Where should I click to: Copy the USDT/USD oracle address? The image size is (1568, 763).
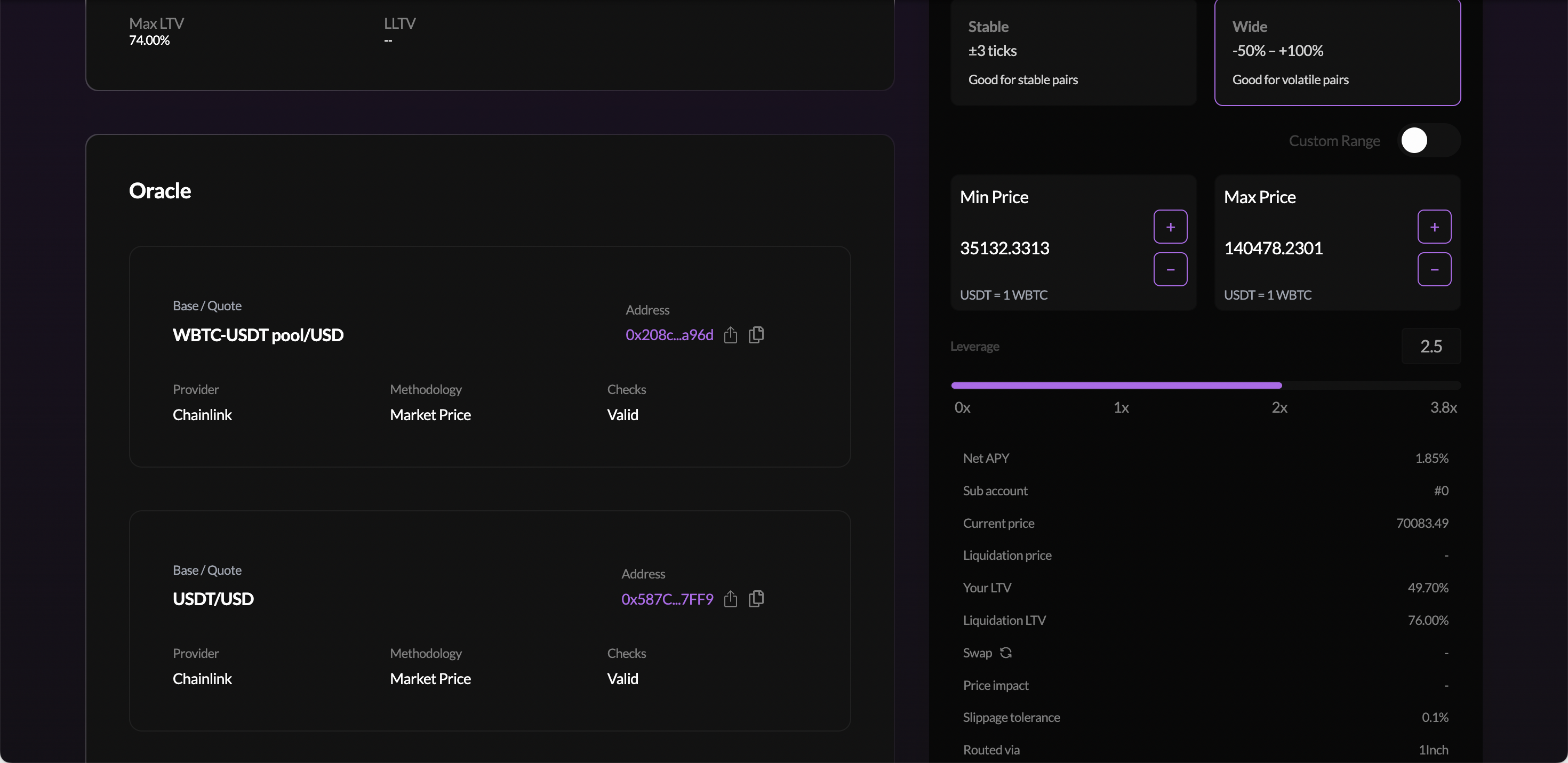[756, 599]
